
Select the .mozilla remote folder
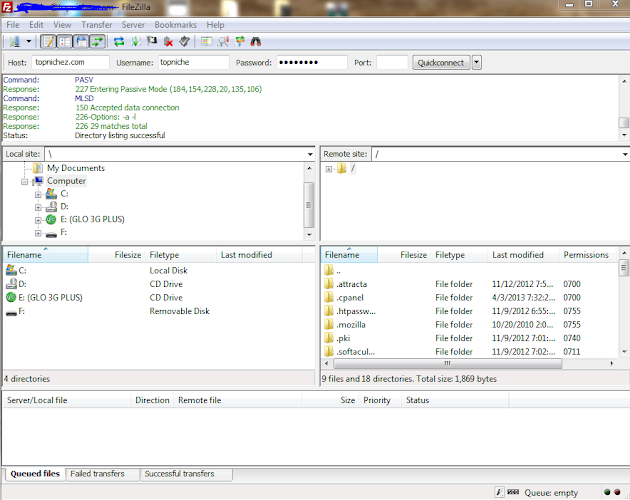point(470,324)
